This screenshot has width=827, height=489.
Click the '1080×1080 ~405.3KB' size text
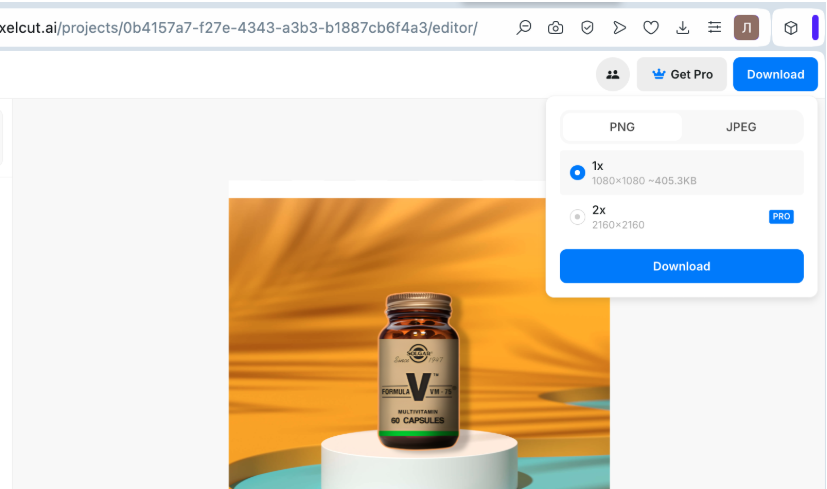pos(644,180)
